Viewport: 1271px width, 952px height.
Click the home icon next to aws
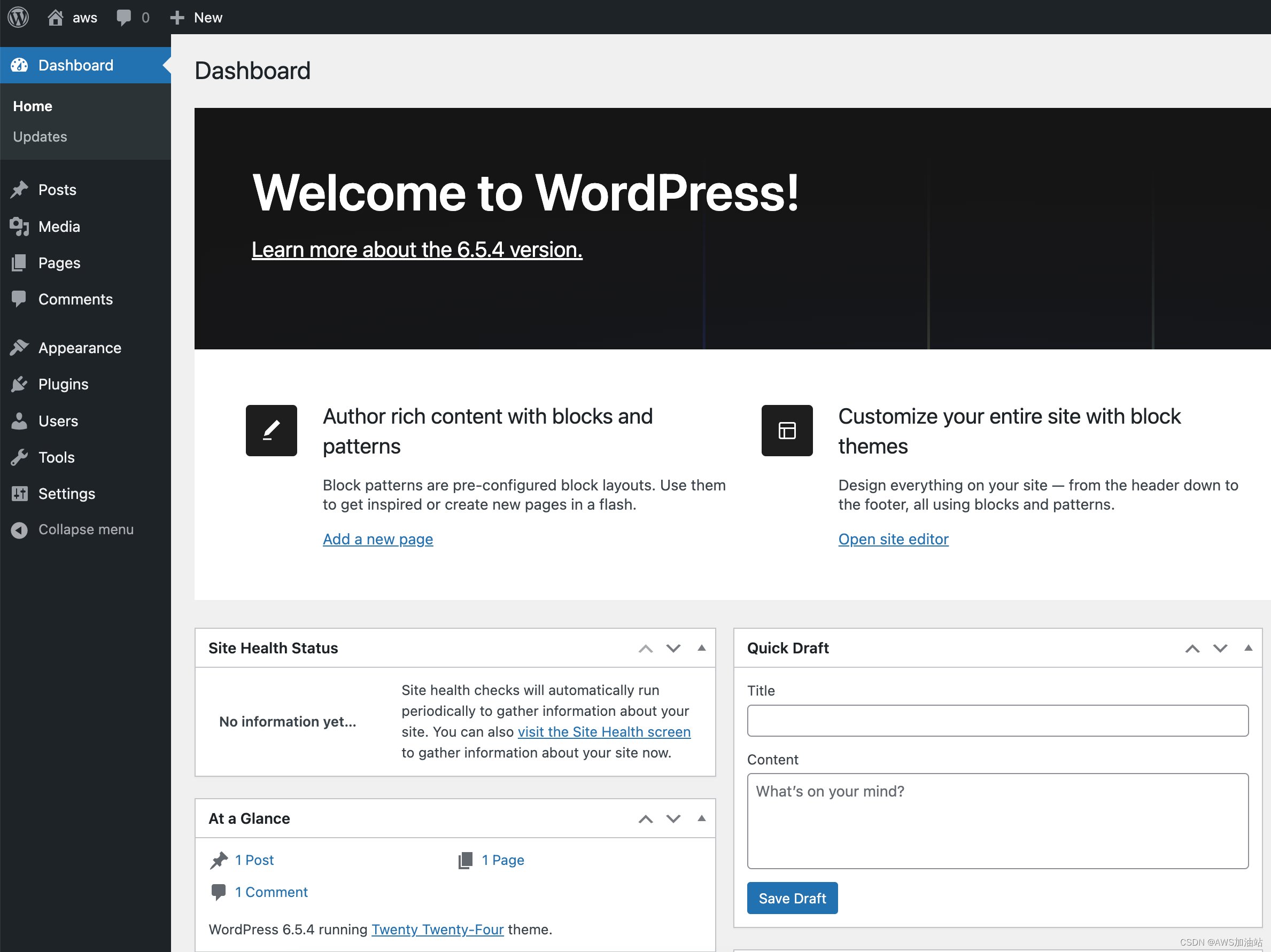tap(55, 17)
